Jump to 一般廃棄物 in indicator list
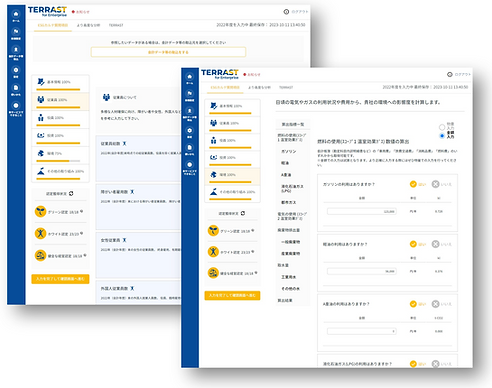This screenshot has height=388, width=492. pyautogui.click(x=291, y=242)
